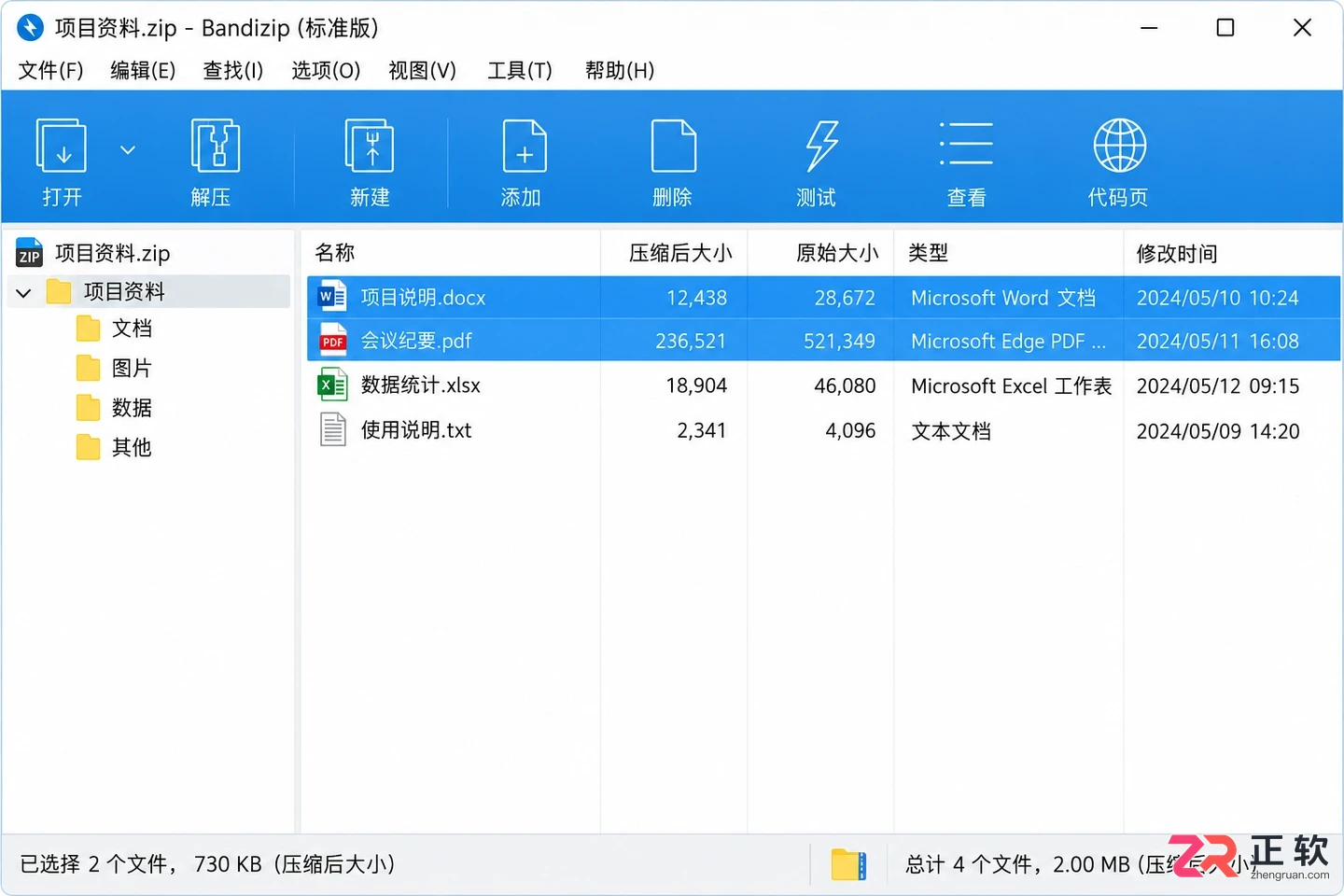Screen dimensions: 1344x896
Task: Click the original size value 4,096
Action: [x=850, y=430]
